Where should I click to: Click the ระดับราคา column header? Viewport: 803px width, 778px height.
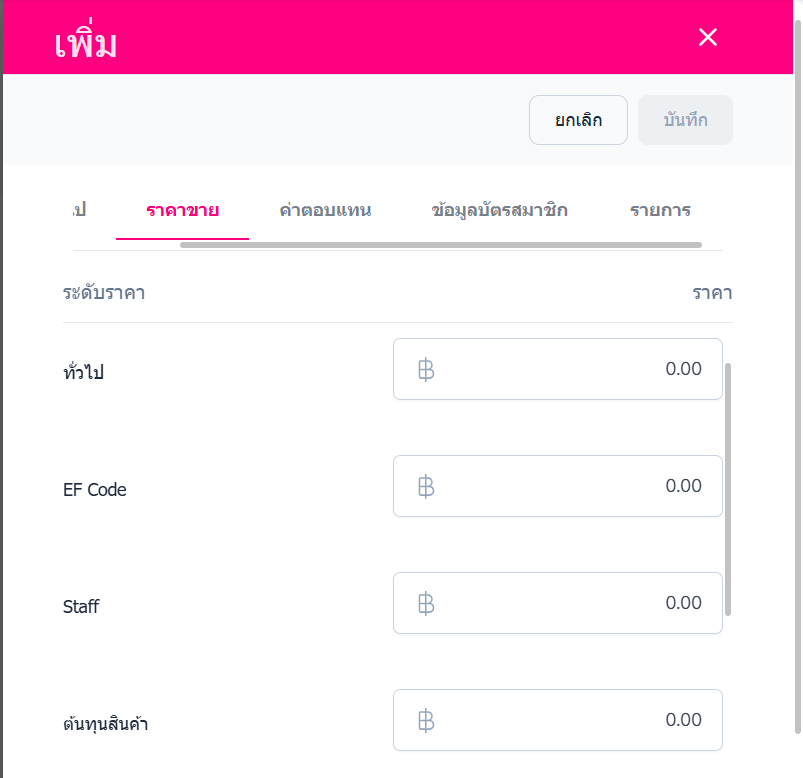coord(104,293)
